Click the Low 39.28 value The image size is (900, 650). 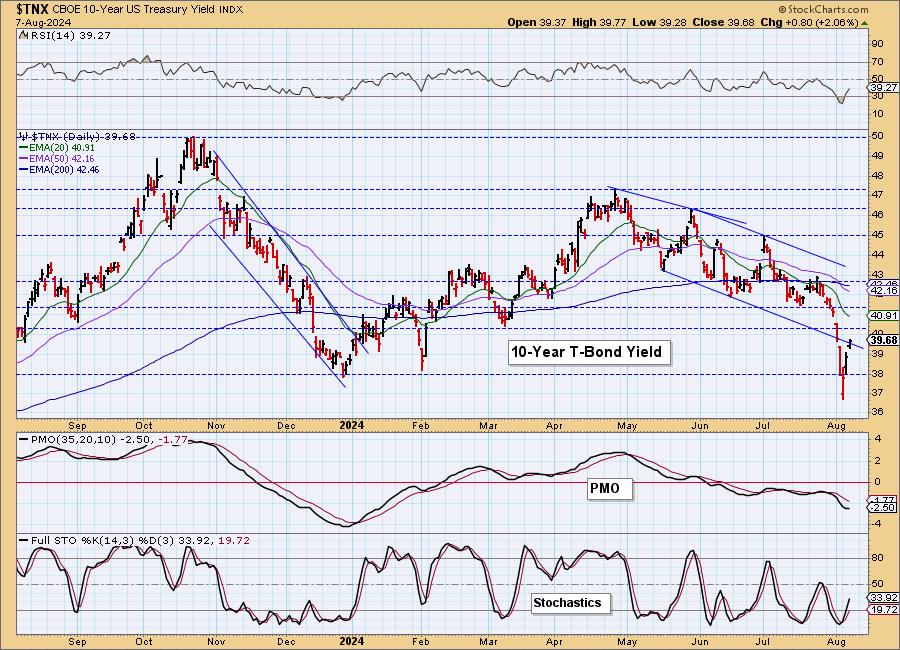(659, 22)
